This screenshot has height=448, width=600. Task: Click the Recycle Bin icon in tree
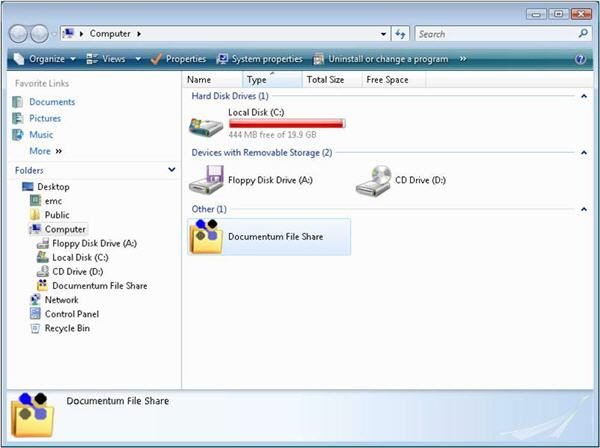pos(35,328)
